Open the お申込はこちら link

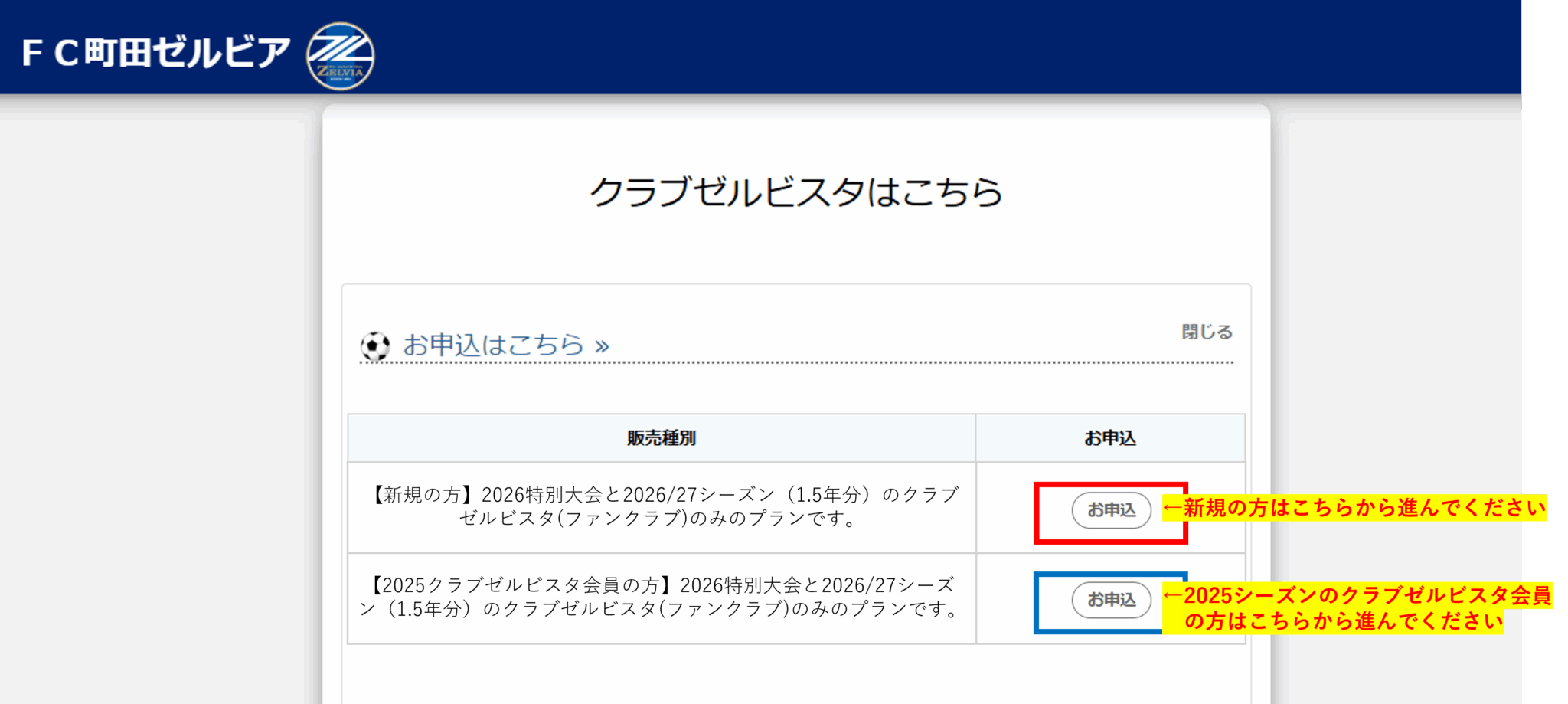tap(493, 345)
